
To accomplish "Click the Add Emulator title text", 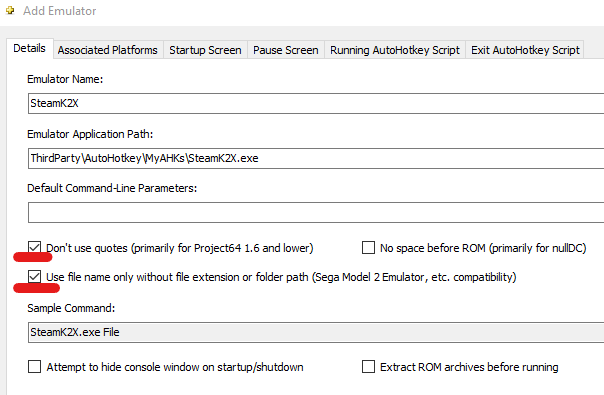I will pos(60,11).
